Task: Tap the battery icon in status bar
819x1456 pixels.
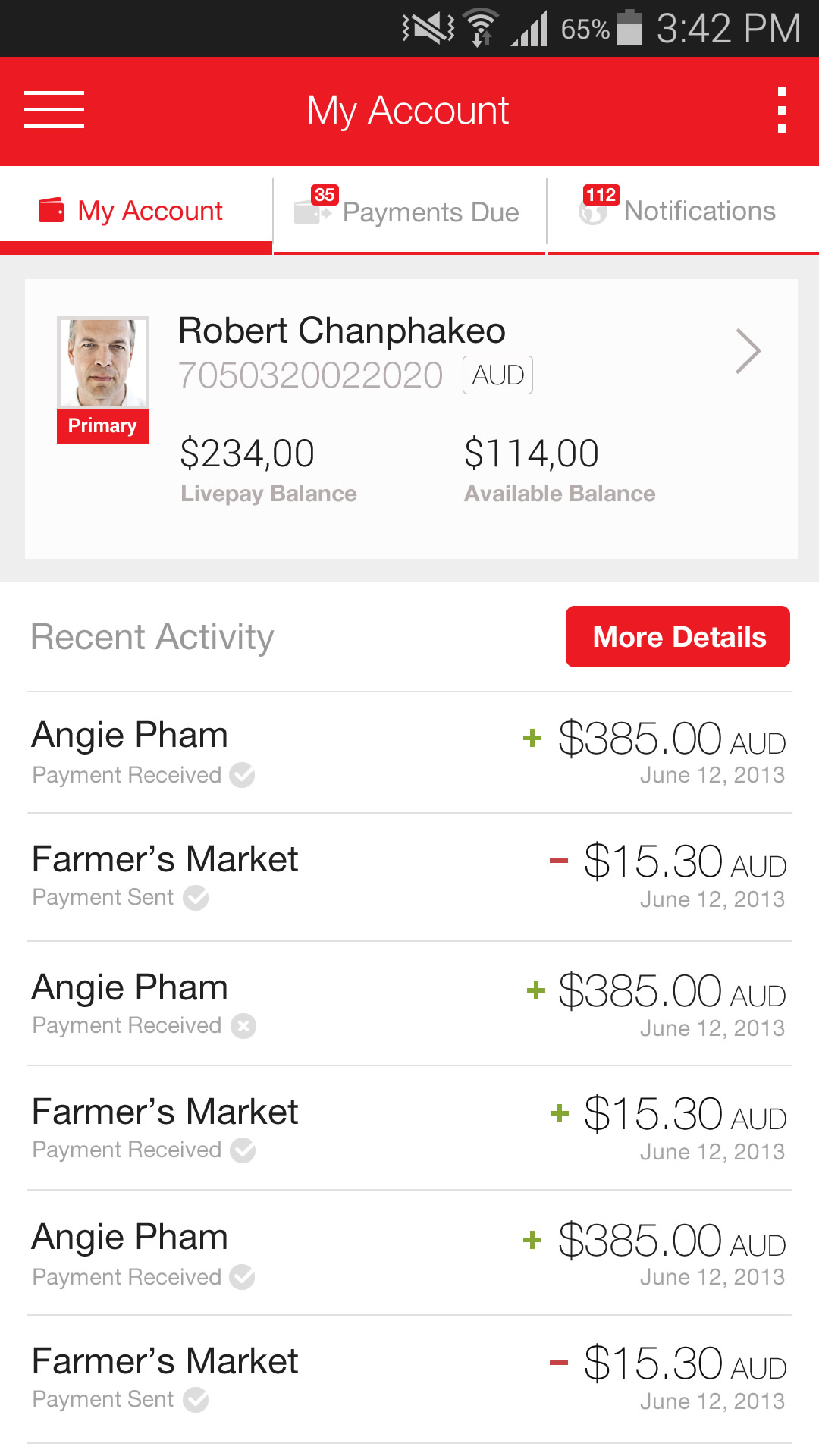Action: click(x=629, y=28)
